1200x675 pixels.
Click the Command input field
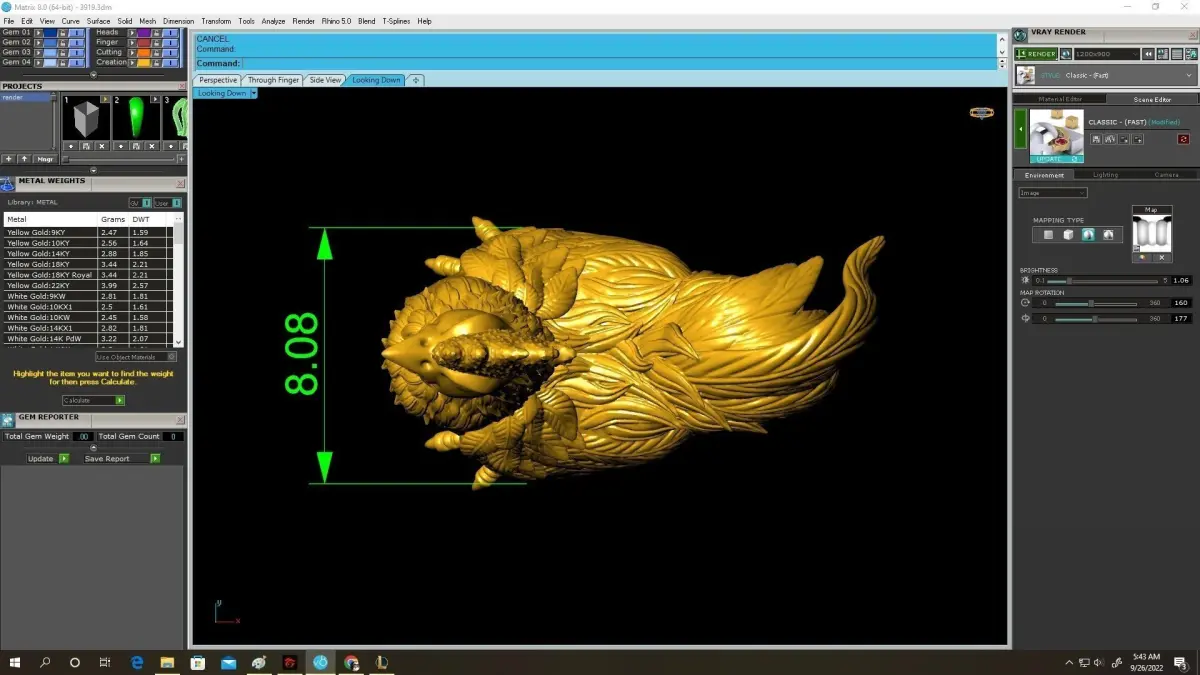[x=618, y=64]
